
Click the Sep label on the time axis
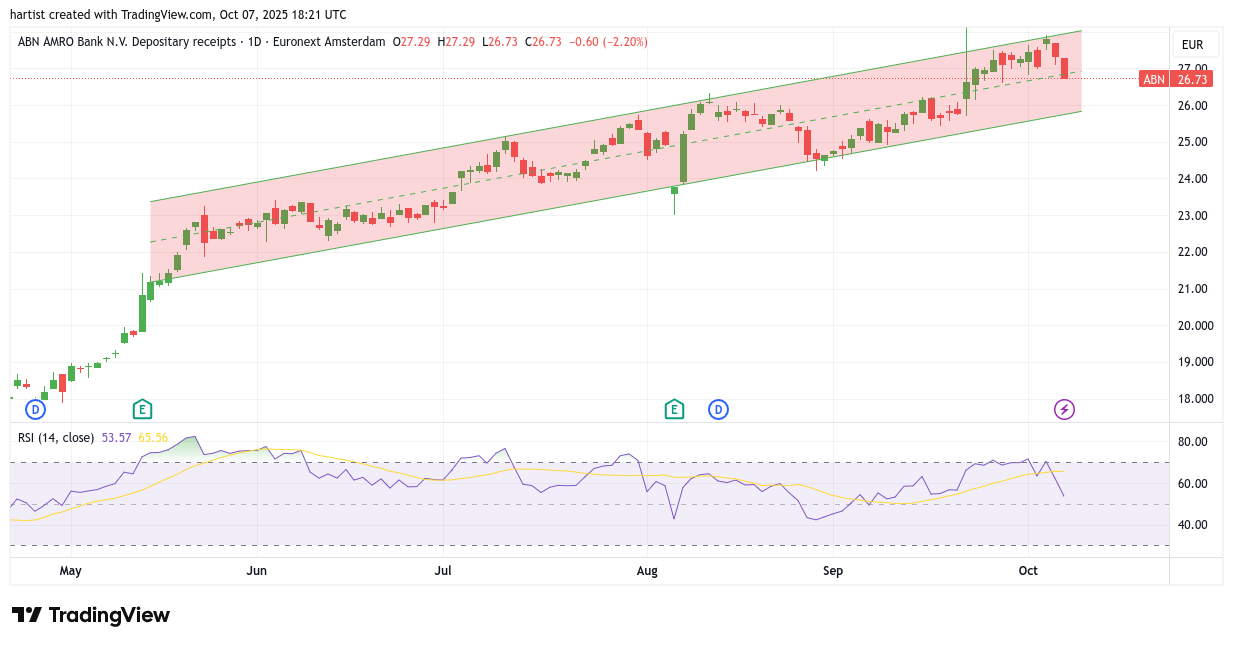(x=833, y=571)
